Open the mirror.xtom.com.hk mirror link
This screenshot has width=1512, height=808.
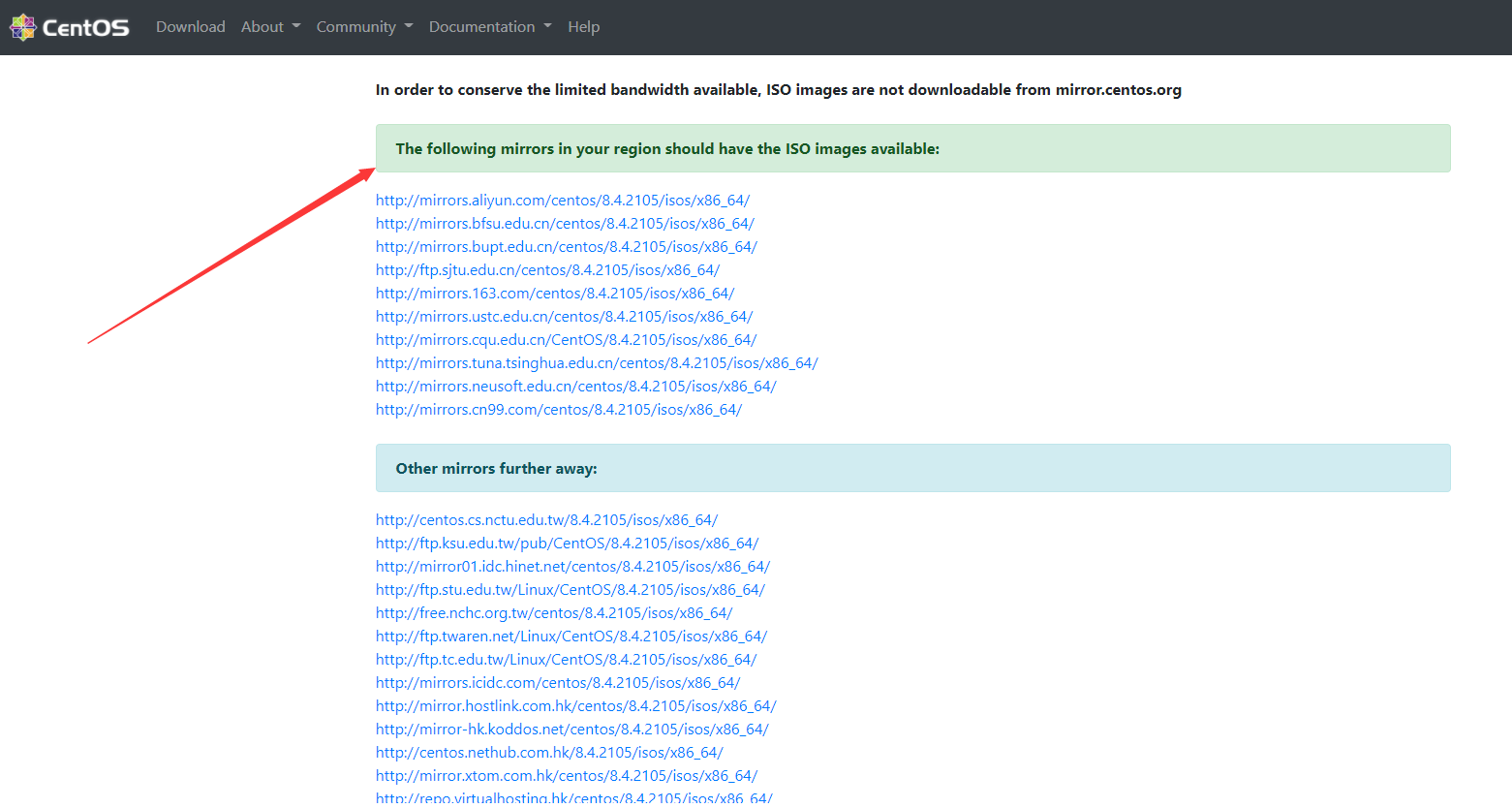pos(567,776)
